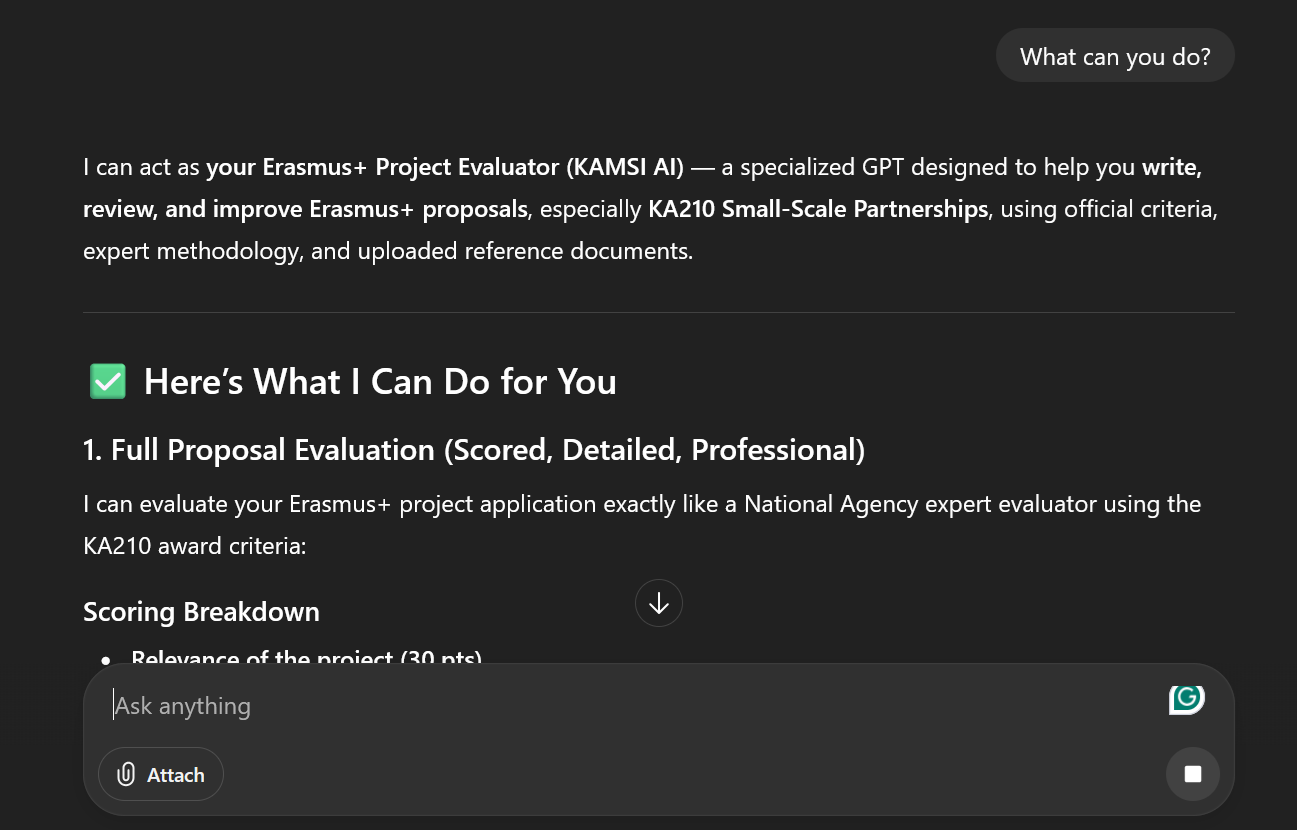
Task: Click the "KA210 award criteria:" line
Action: coord(194,546)
